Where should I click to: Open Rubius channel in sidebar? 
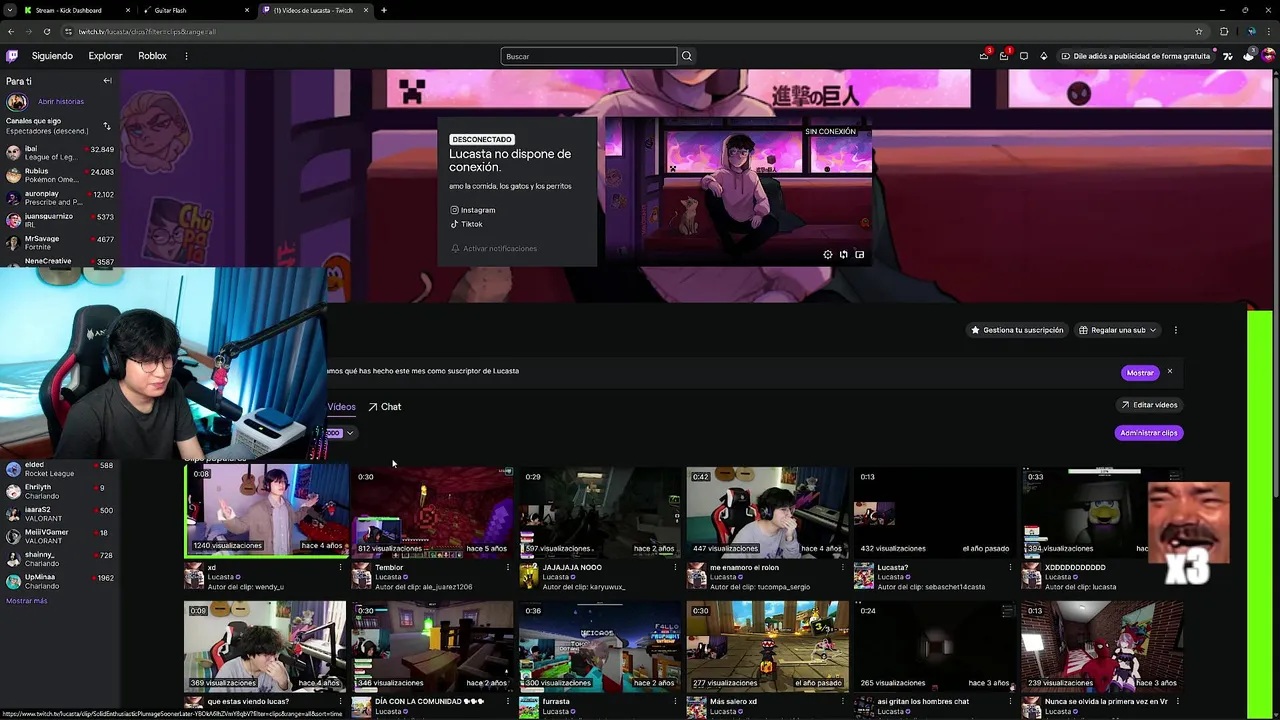click(x=60, y=176)
